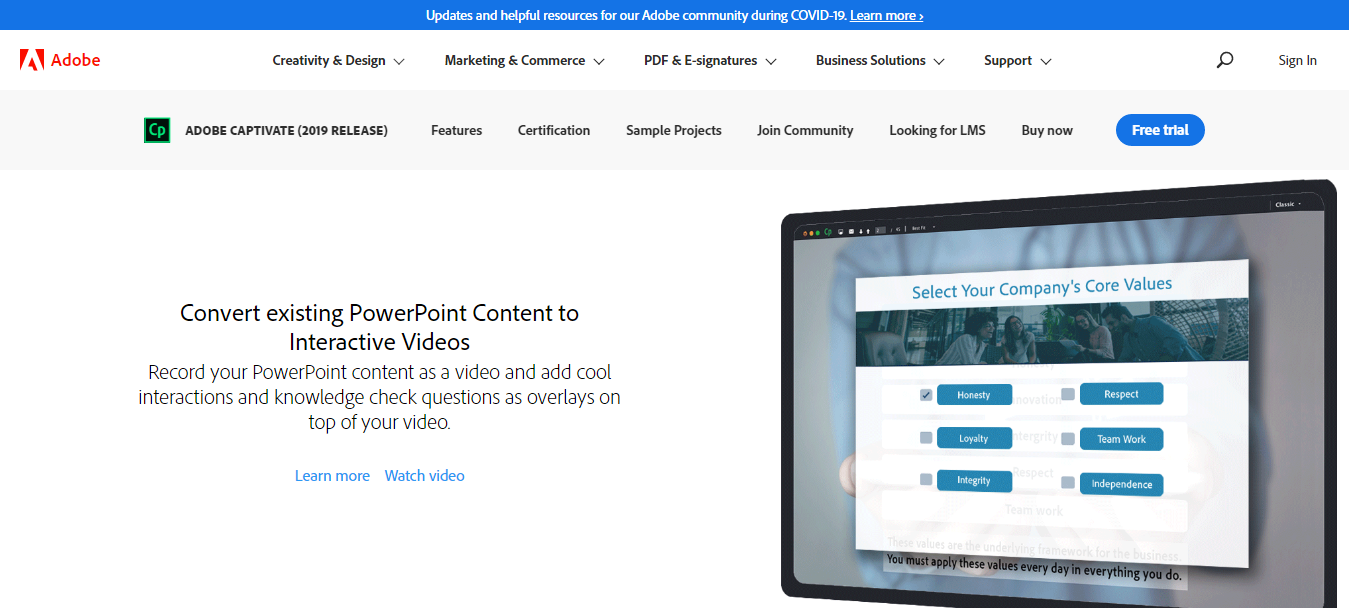Open the COVID-19 Learn more link
The width and height of the screenshot is (1349, 608).
click(886, 15)
